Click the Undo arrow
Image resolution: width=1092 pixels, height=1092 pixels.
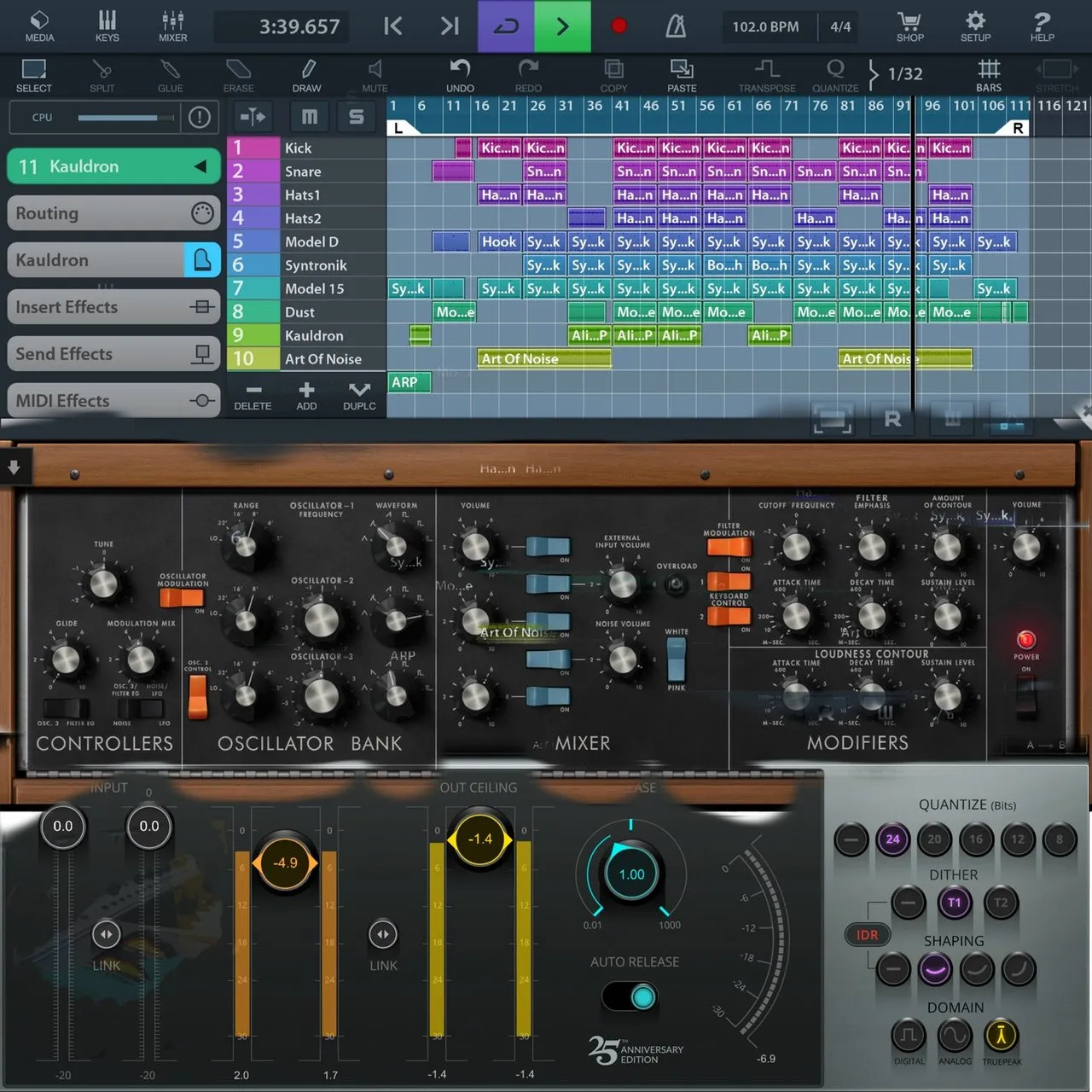[460, 75]
